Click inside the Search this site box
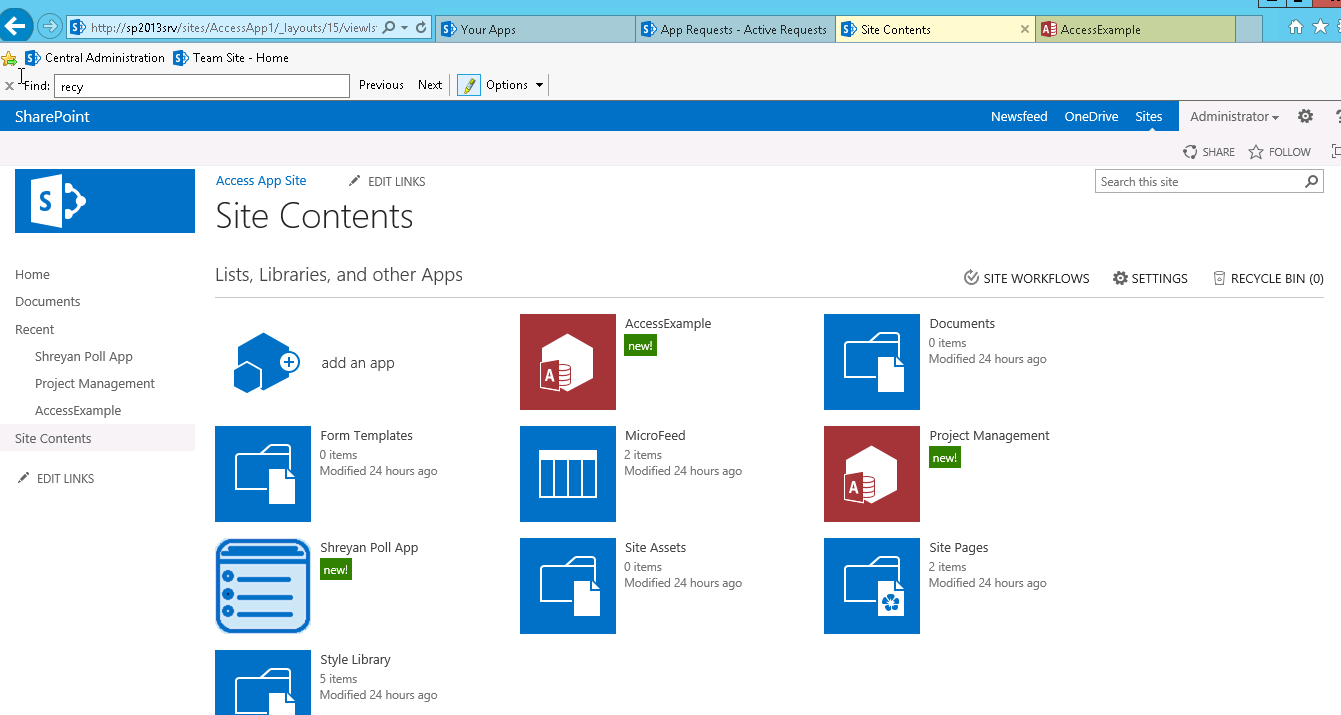 [1200, 181]
